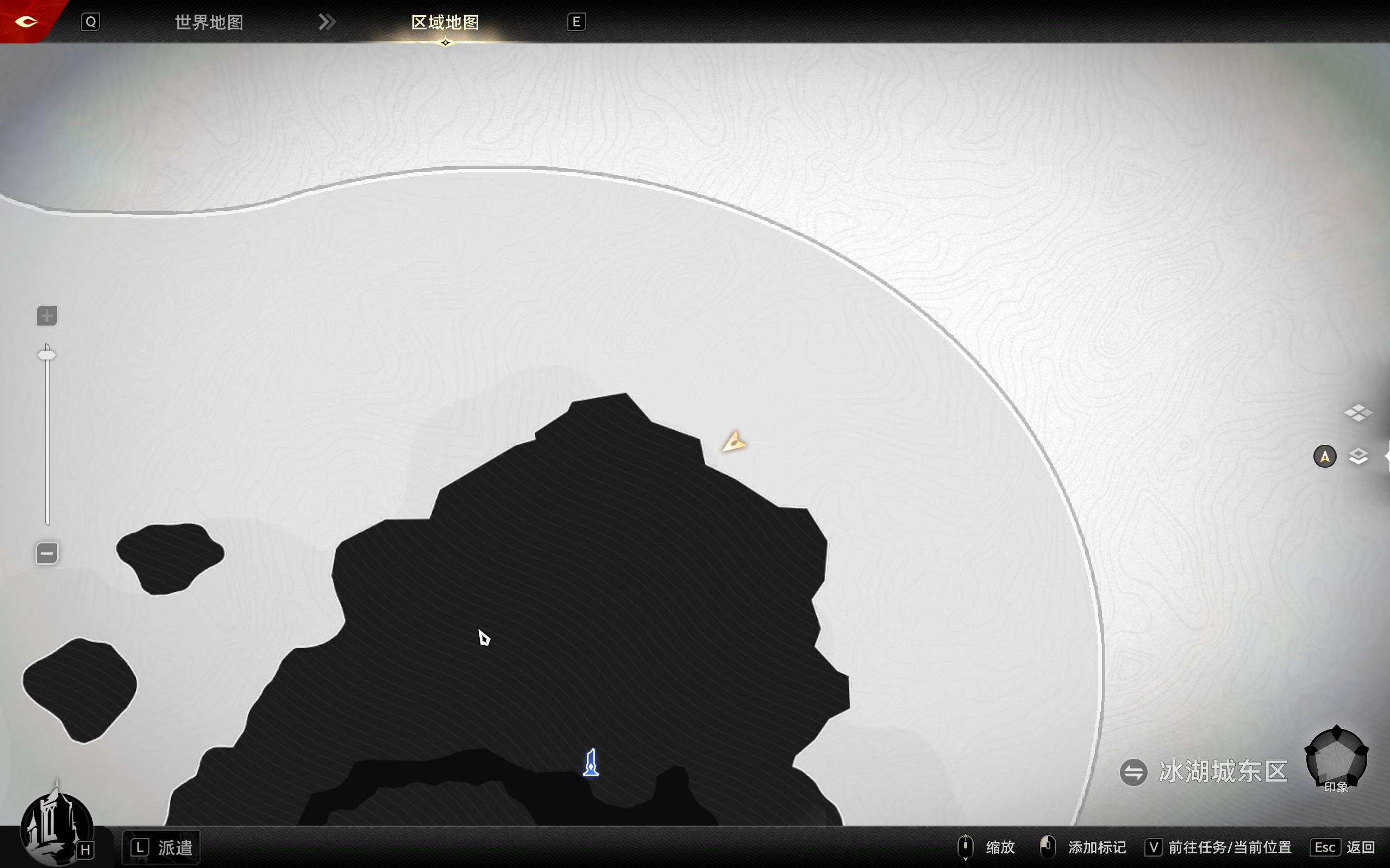This screenshot has height=868, width=1390.
Task: Click Esc 返回 to go back
Action: point(1343,847)
